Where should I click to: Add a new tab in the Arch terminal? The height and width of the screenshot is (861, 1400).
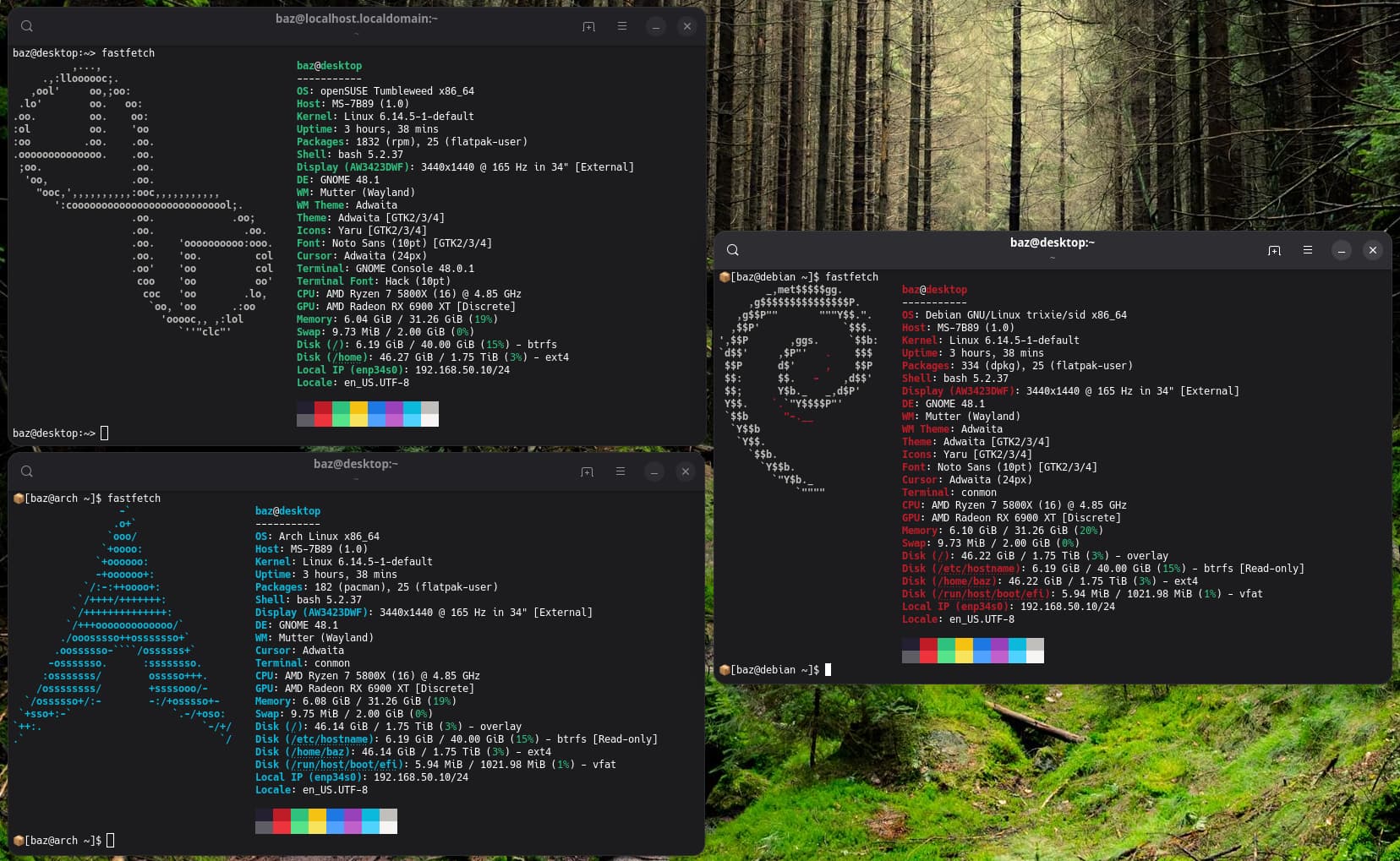click(x=587, y=471)
